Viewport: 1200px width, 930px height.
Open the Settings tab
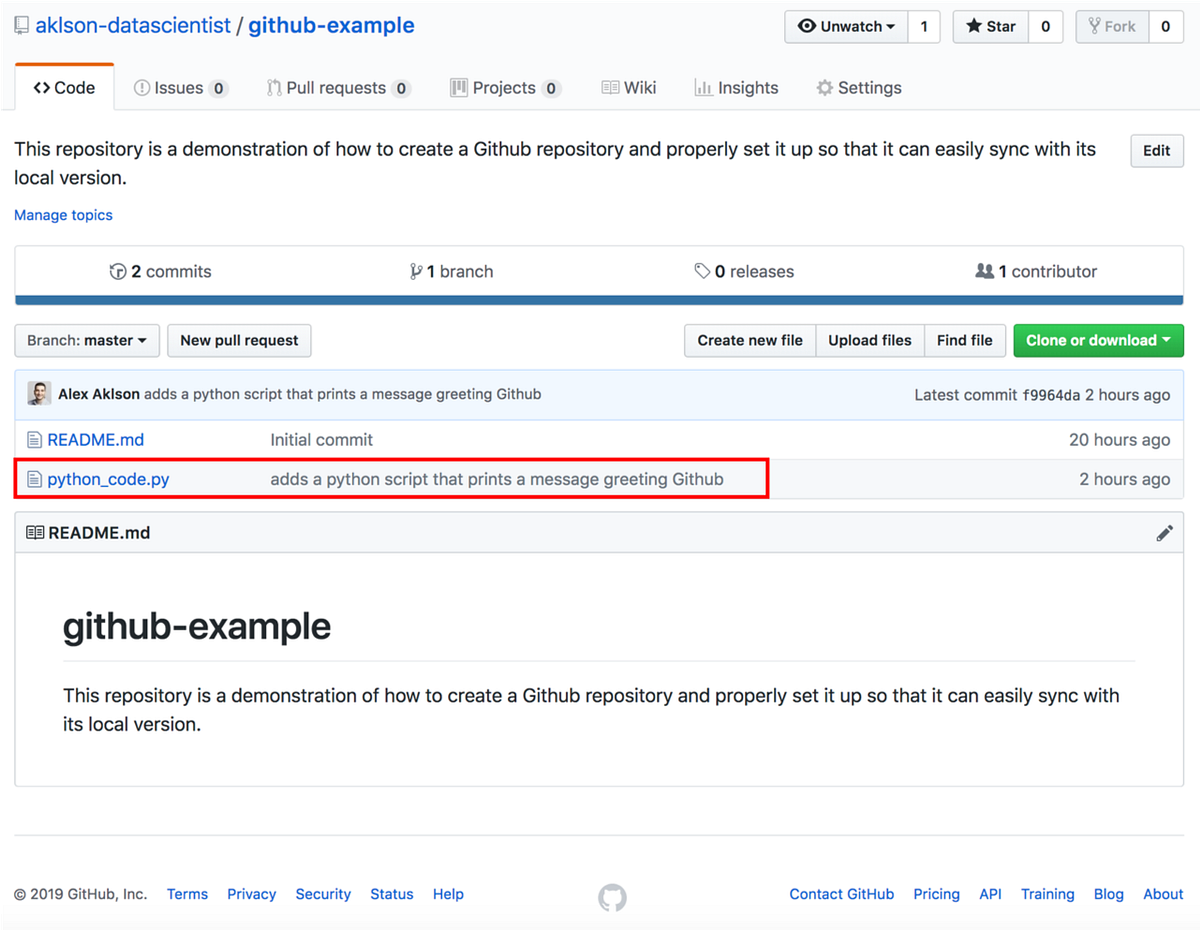pos(858,88)
